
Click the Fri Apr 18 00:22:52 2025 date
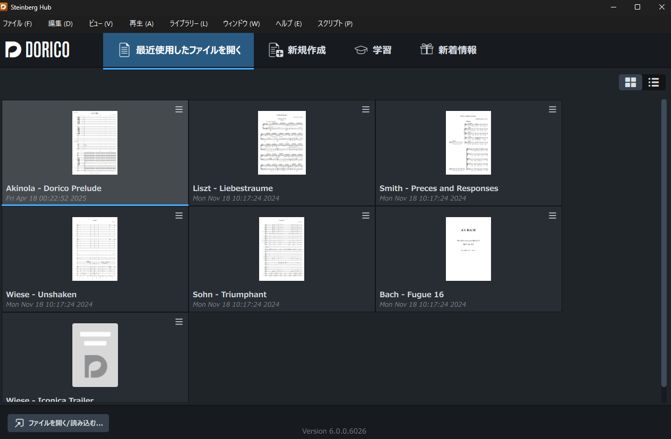[x=46, y=198]
